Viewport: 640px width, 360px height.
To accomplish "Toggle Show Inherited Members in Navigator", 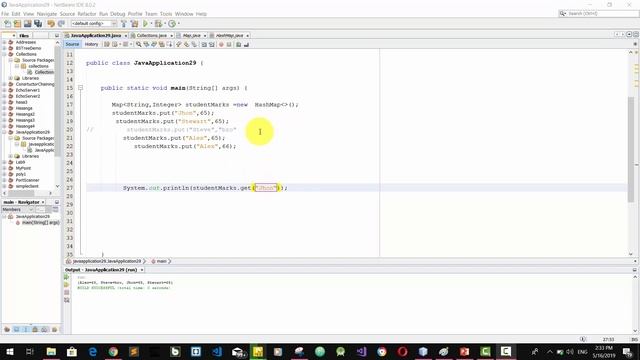I will 7,329.
